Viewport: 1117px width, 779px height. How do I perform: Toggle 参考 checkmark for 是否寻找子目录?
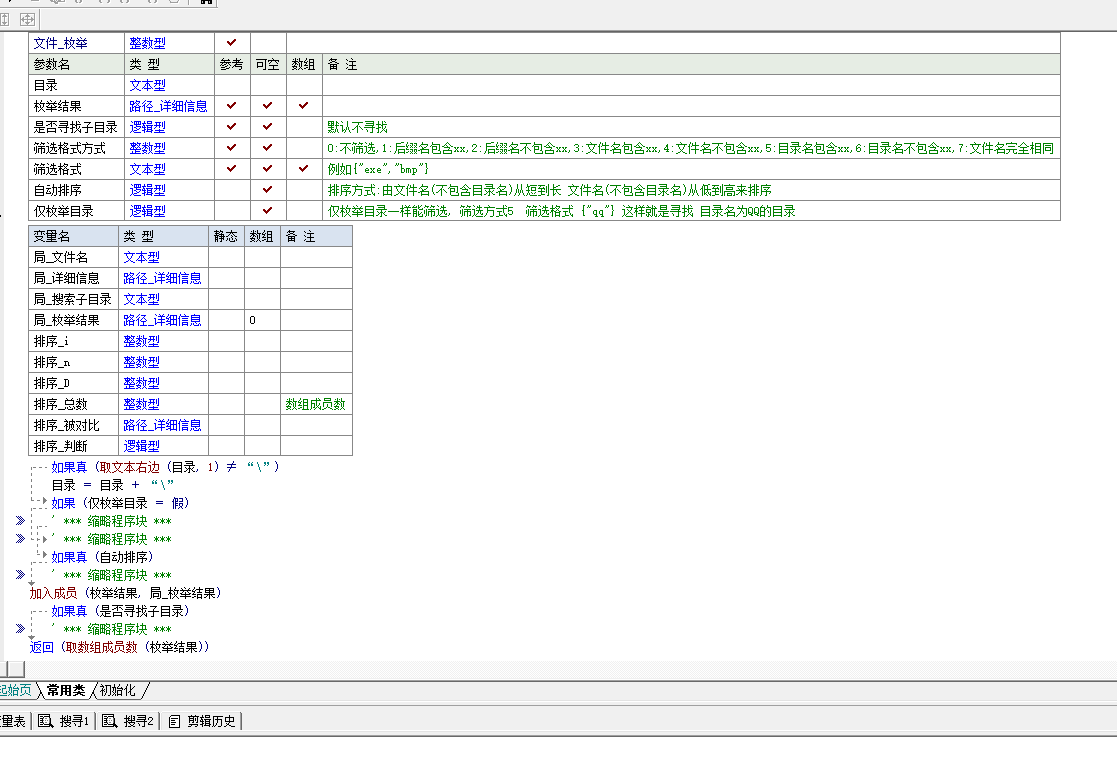(x=232, y=127)
